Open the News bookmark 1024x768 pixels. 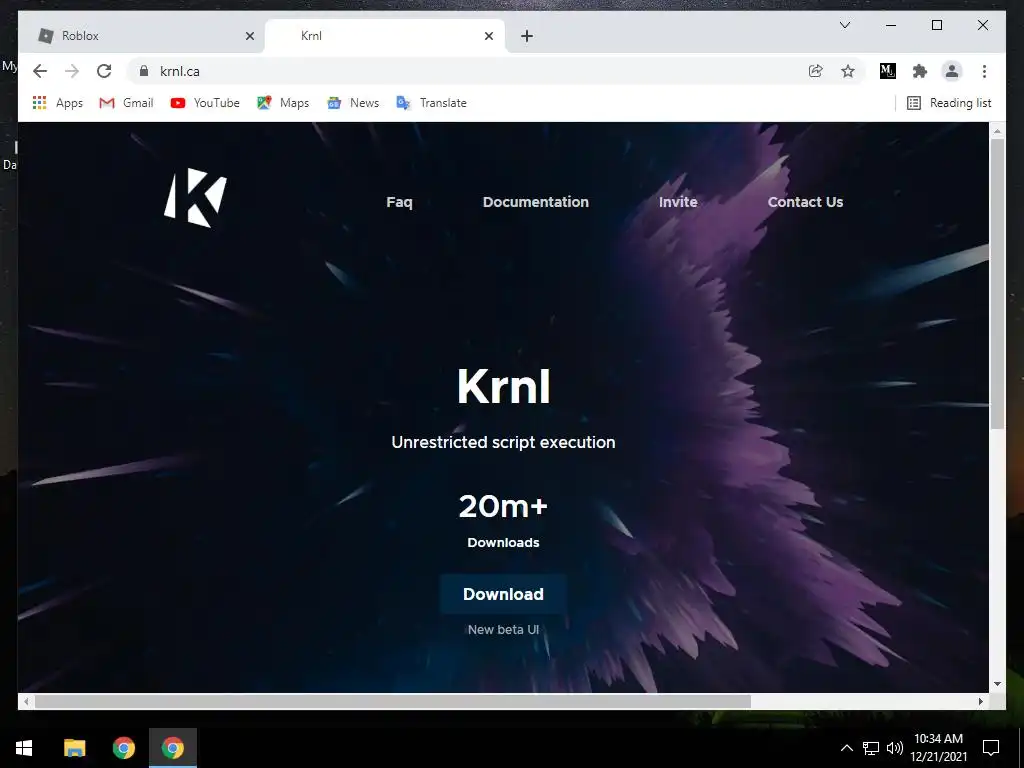[x=353, y=103]
